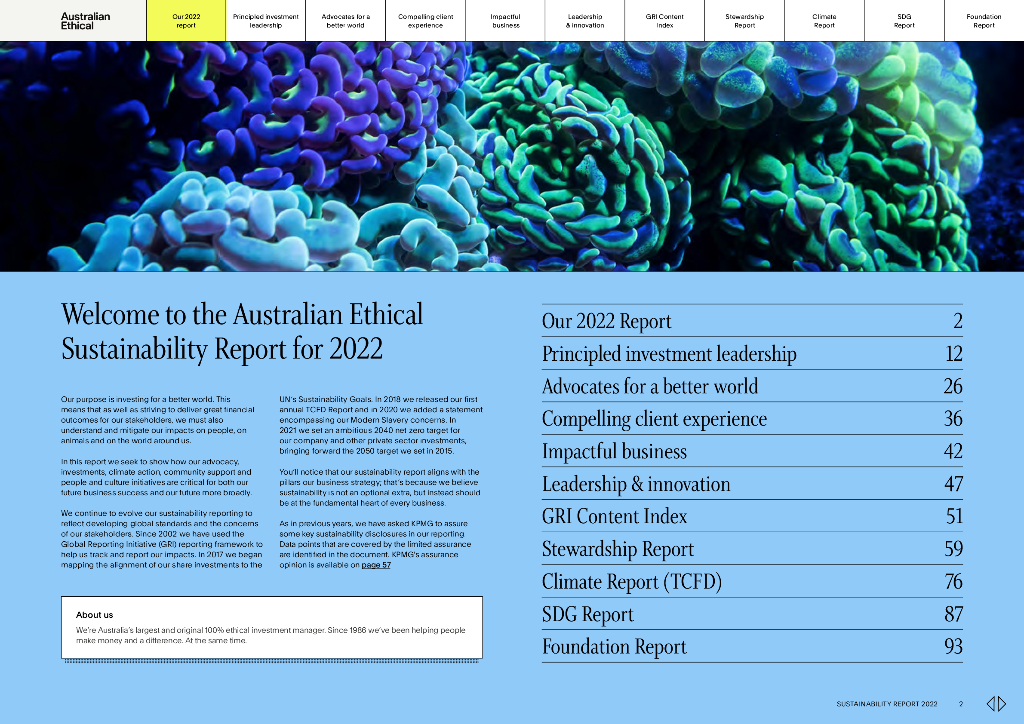Open the GRI Content Index tab
Viewport: 1024px width, 724px height.
click(x=665, y=21)
